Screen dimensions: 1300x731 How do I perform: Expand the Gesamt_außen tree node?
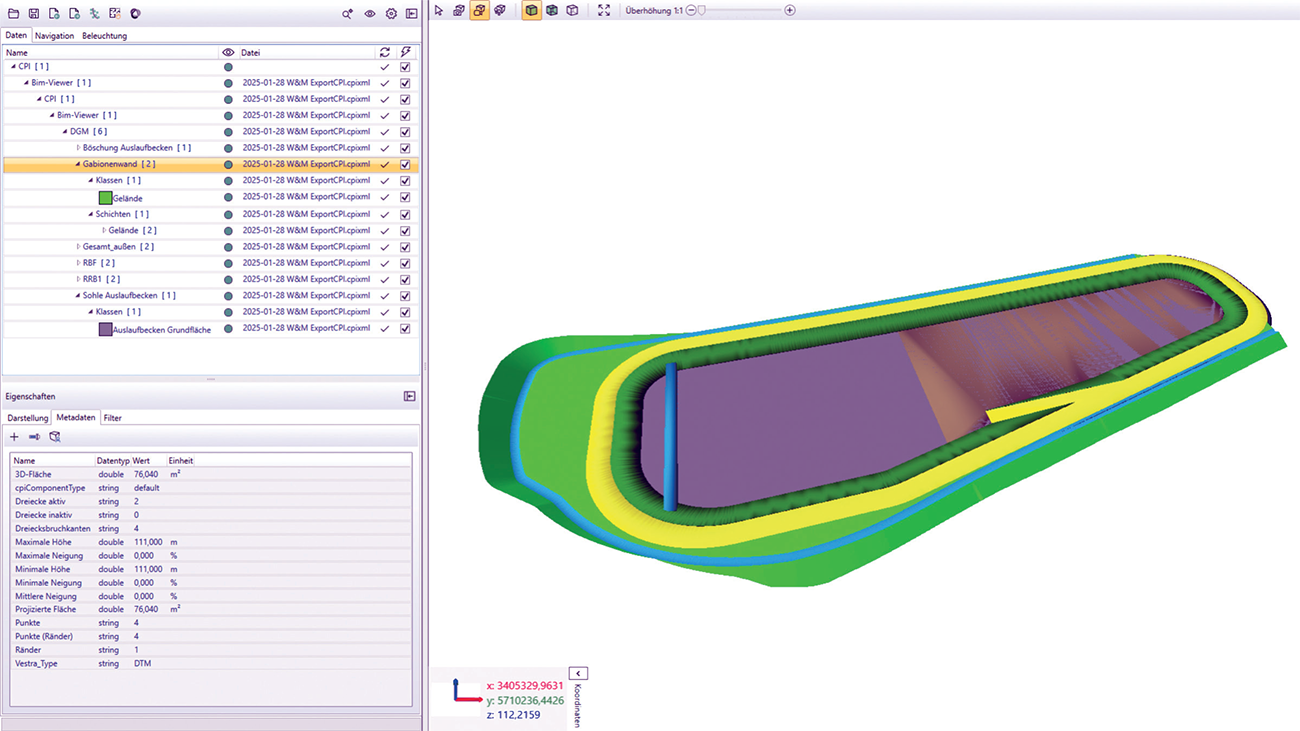click(79, 247)
